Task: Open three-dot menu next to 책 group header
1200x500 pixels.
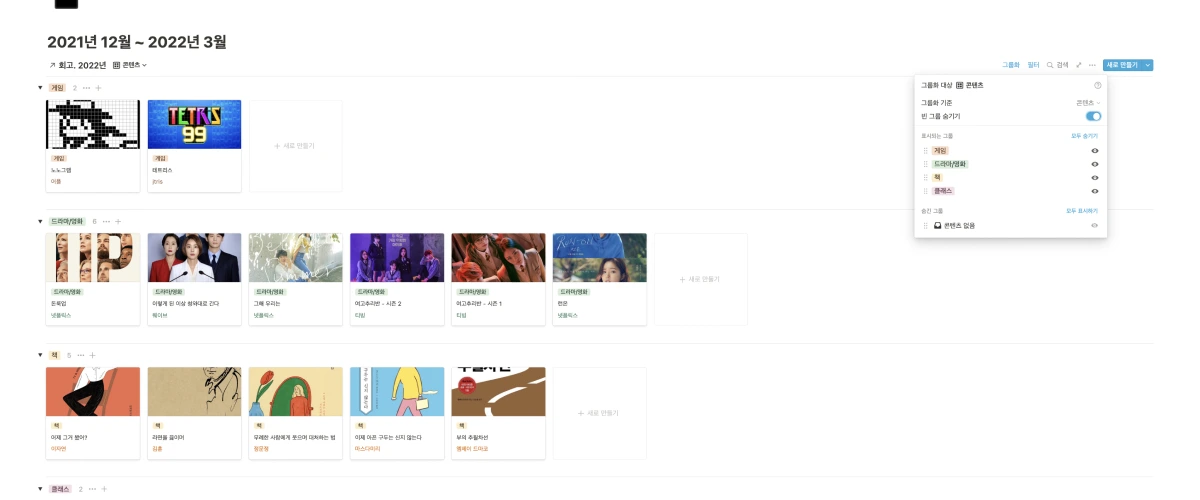Action: (80, 355)
